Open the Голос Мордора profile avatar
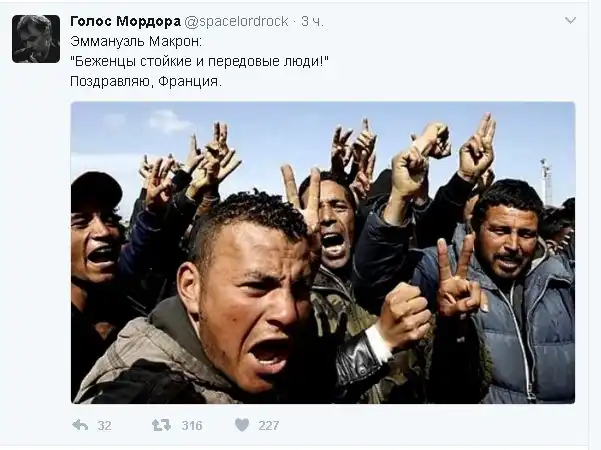The height and width of the screenshot is (450, 601). [x=36, y=39]
